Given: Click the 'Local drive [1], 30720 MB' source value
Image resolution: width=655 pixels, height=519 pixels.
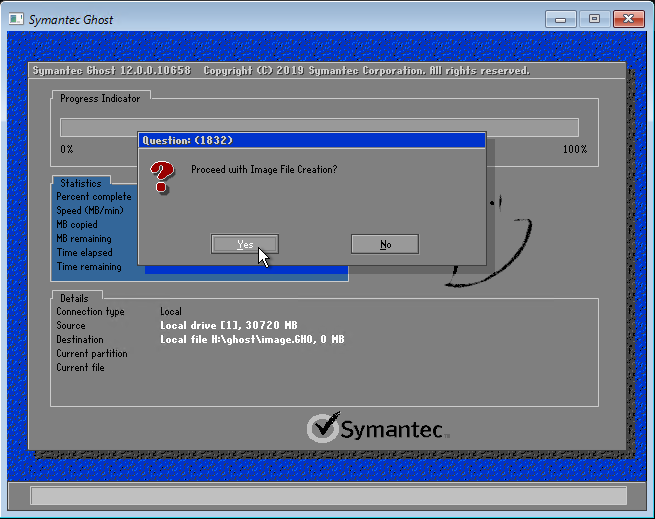Looking at the screenshot, I should [229, 325].
